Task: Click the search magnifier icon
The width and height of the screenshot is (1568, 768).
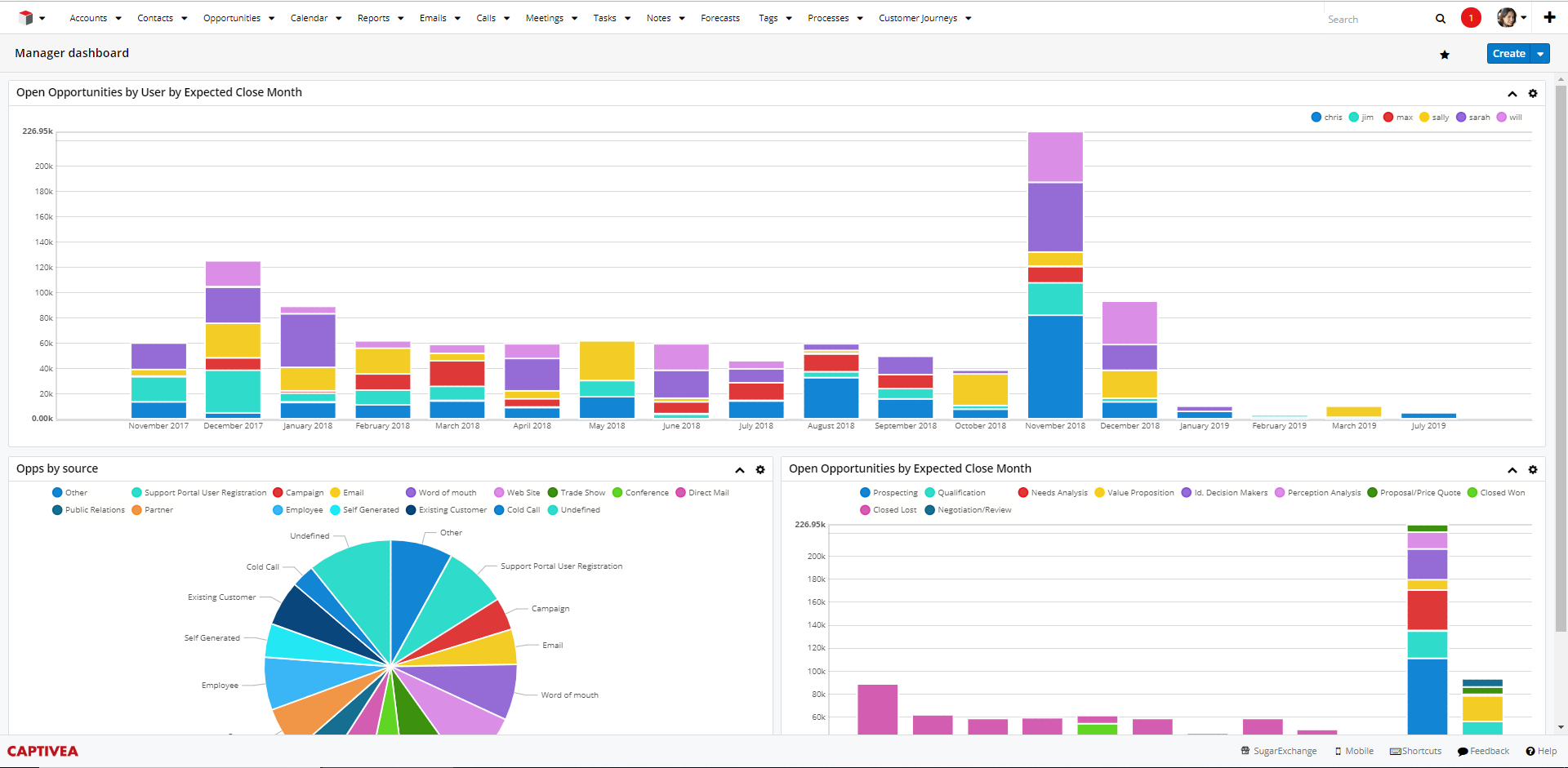Action: (1441, 19)
